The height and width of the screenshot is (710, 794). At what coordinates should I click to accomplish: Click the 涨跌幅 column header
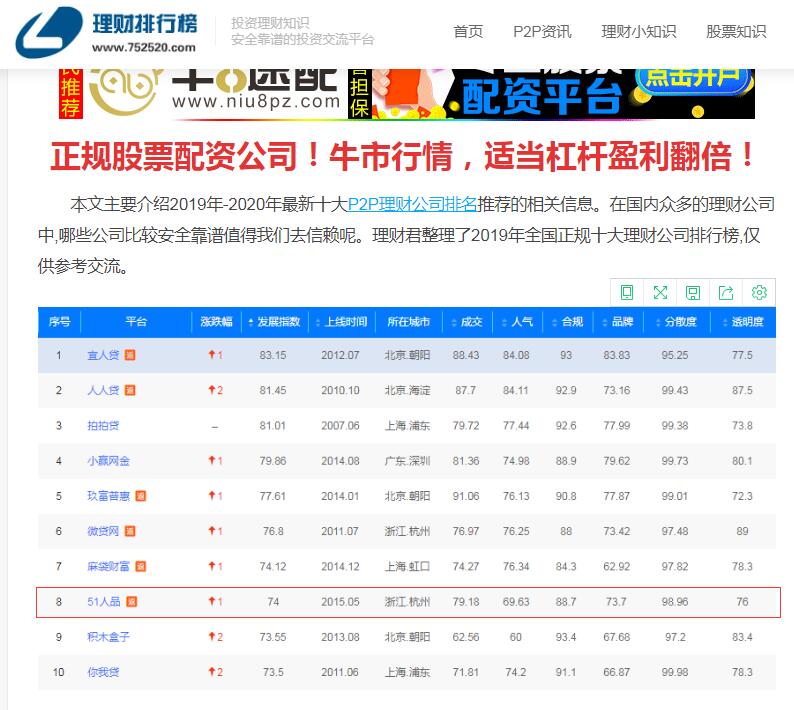coord(216,322)
